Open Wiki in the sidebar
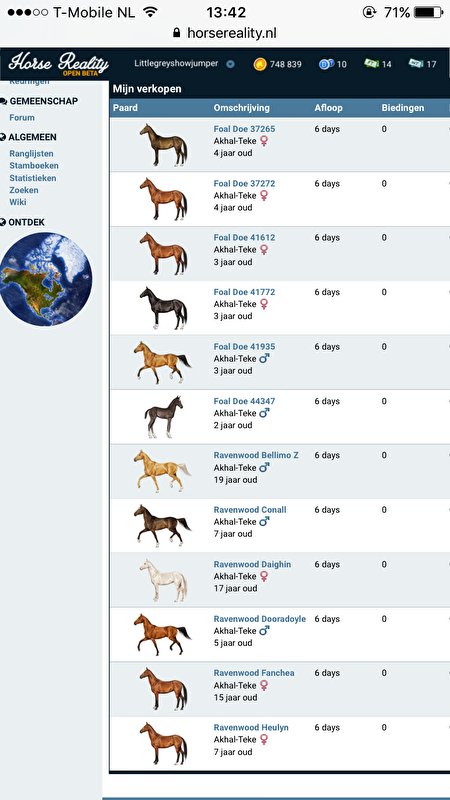This screenshot has width=450, height=800. 18,202
